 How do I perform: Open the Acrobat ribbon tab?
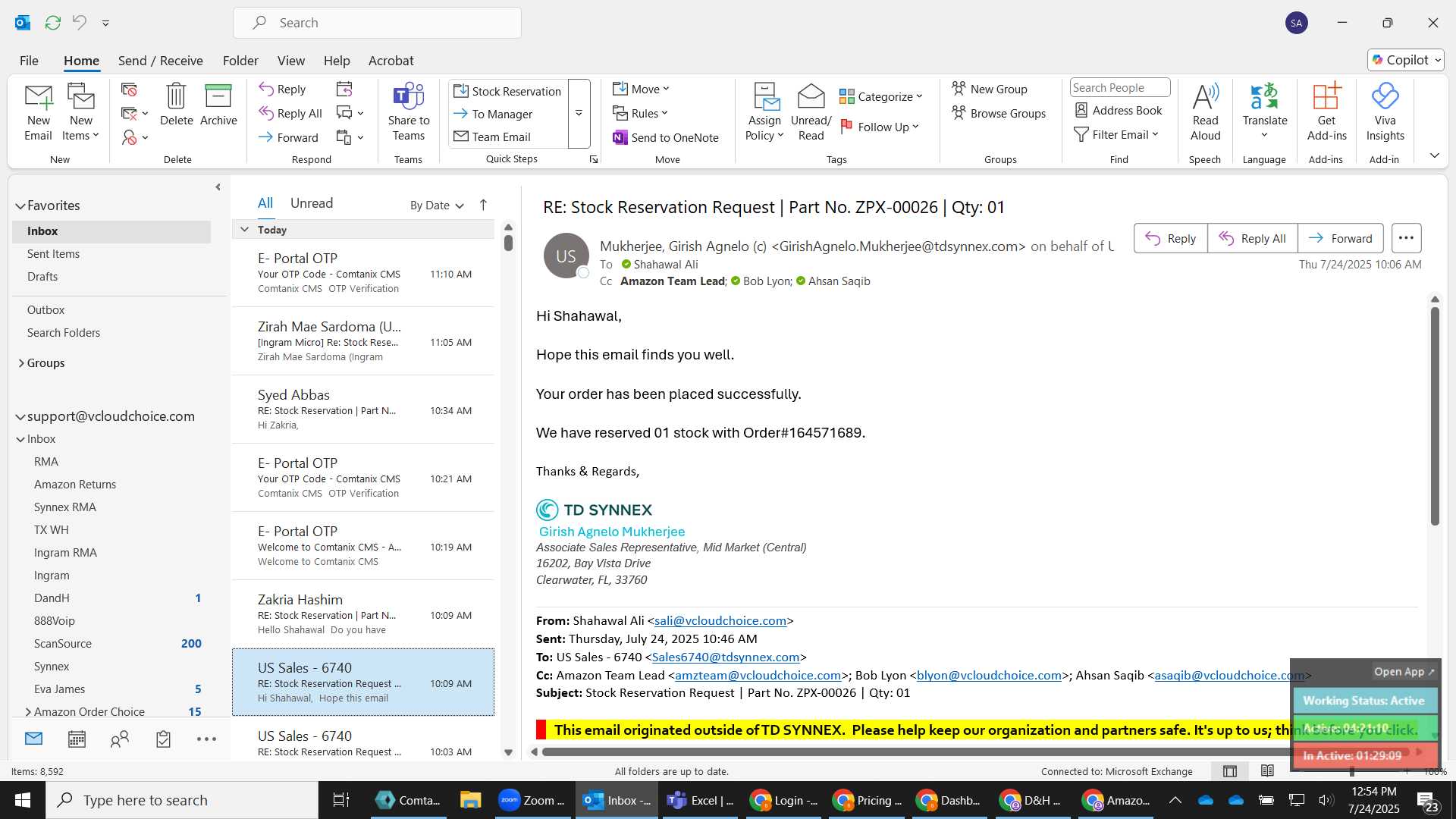point(391,61)
